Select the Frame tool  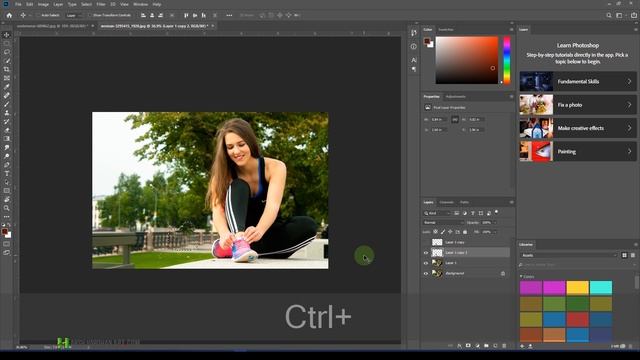(7, 78)
